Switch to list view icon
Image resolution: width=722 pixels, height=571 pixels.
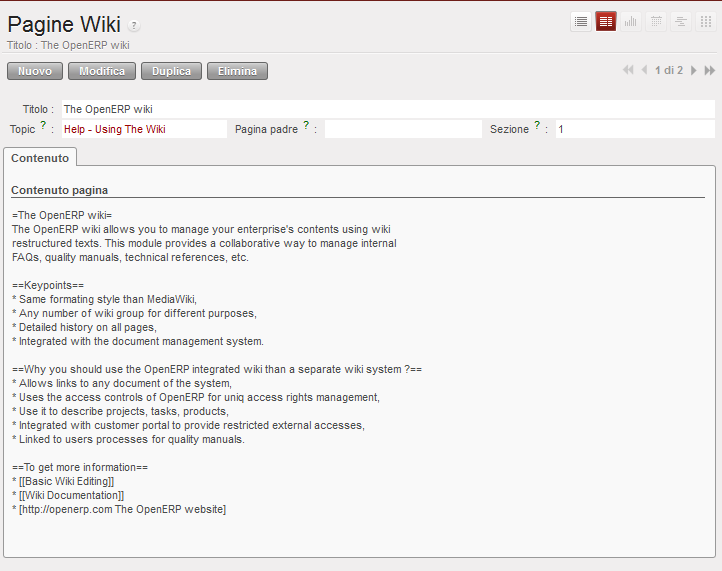581,22
